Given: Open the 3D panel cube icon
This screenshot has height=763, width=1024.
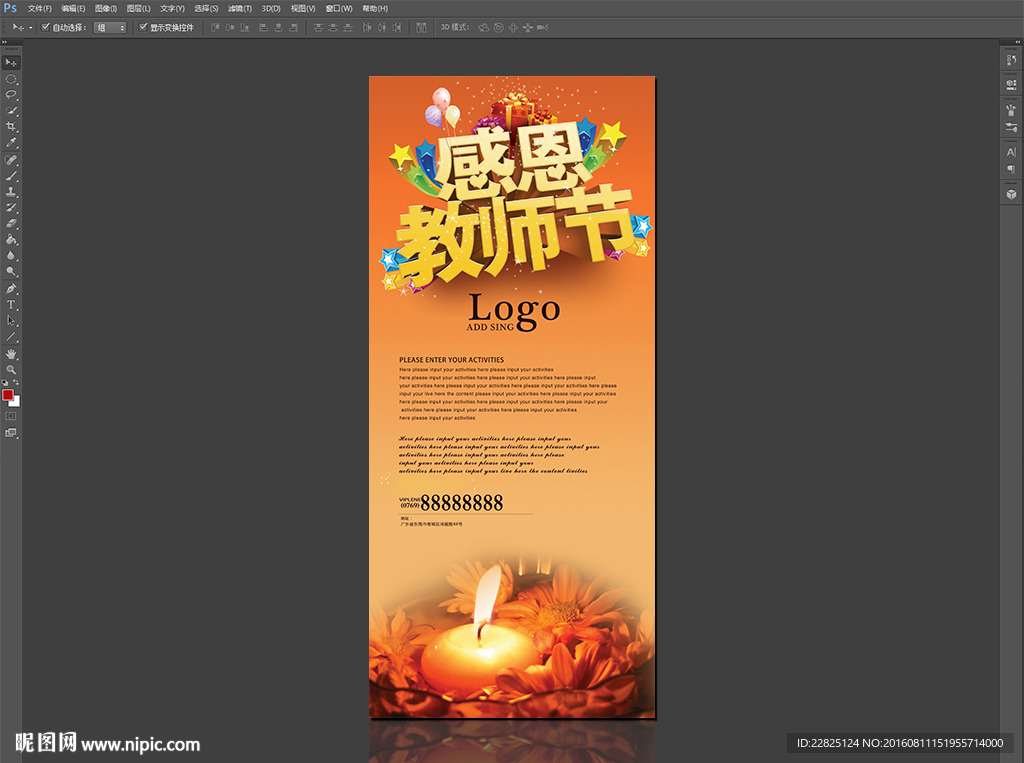Looking at the screenshot, I should click(x=1010, y=194).
